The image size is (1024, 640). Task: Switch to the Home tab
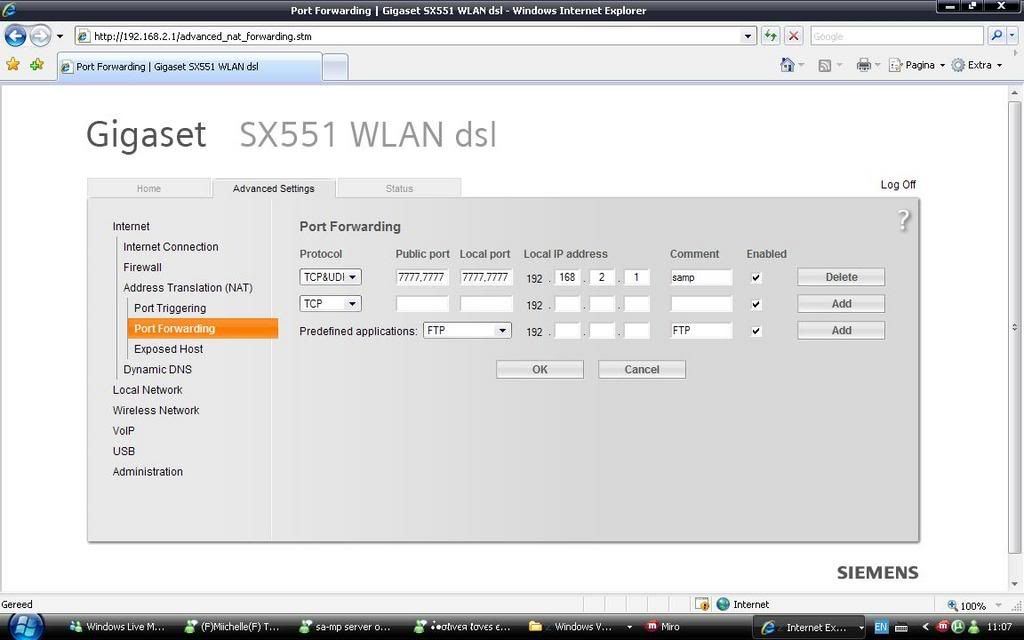tap(149, 188)
